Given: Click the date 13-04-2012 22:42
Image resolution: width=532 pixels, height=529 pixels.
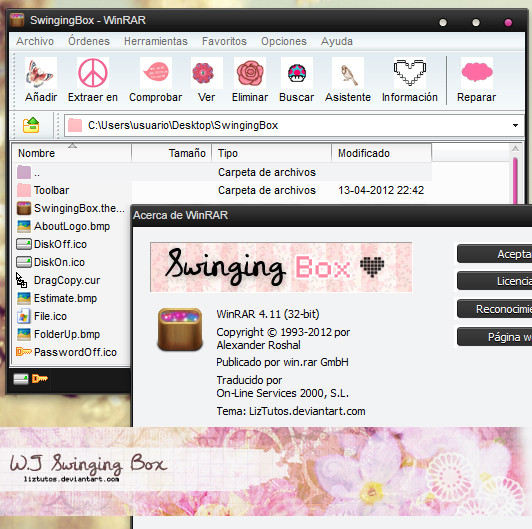Looking at the screenshot, I should coord(381,190).
